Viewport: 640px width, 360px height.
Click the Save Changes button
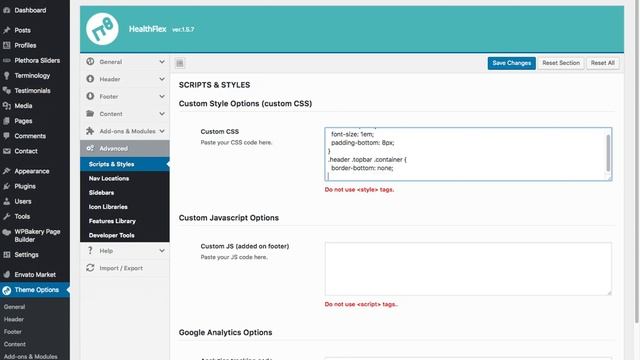[511, 63]
